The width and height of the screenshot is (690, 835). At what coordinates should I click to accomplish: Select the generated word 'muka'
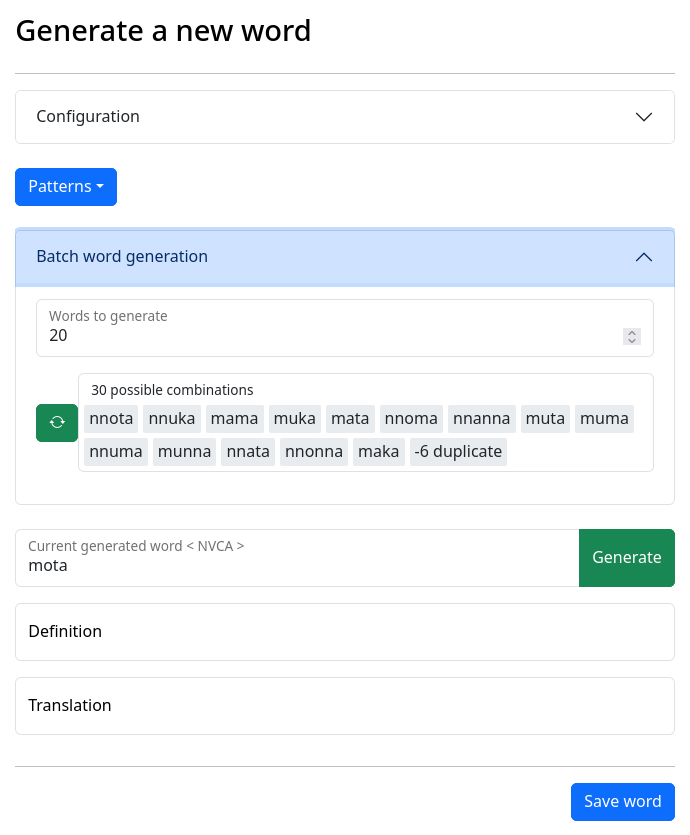(294, 419)
